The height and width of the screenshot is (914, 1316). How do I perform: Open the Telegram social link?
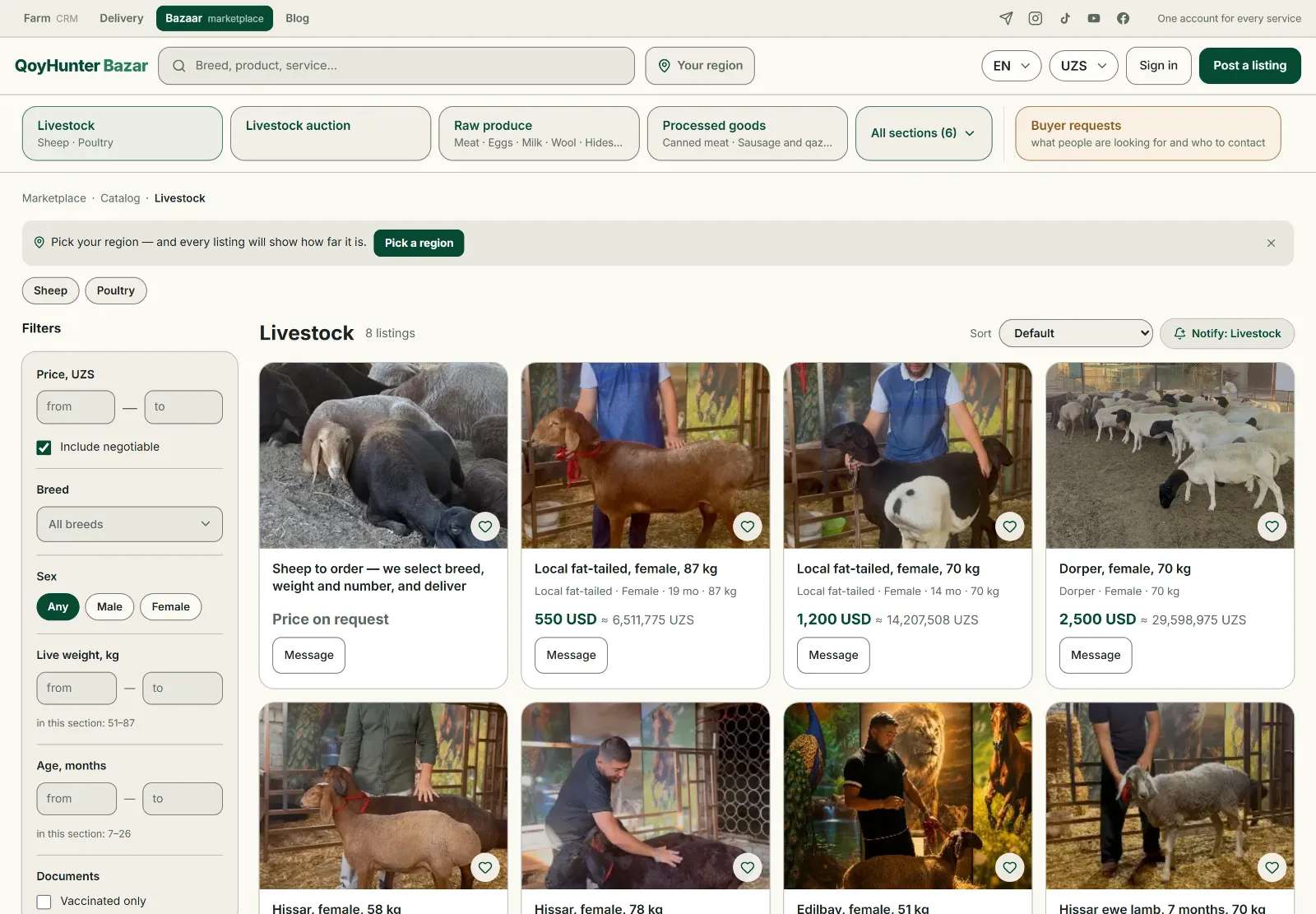point(1006,18)
